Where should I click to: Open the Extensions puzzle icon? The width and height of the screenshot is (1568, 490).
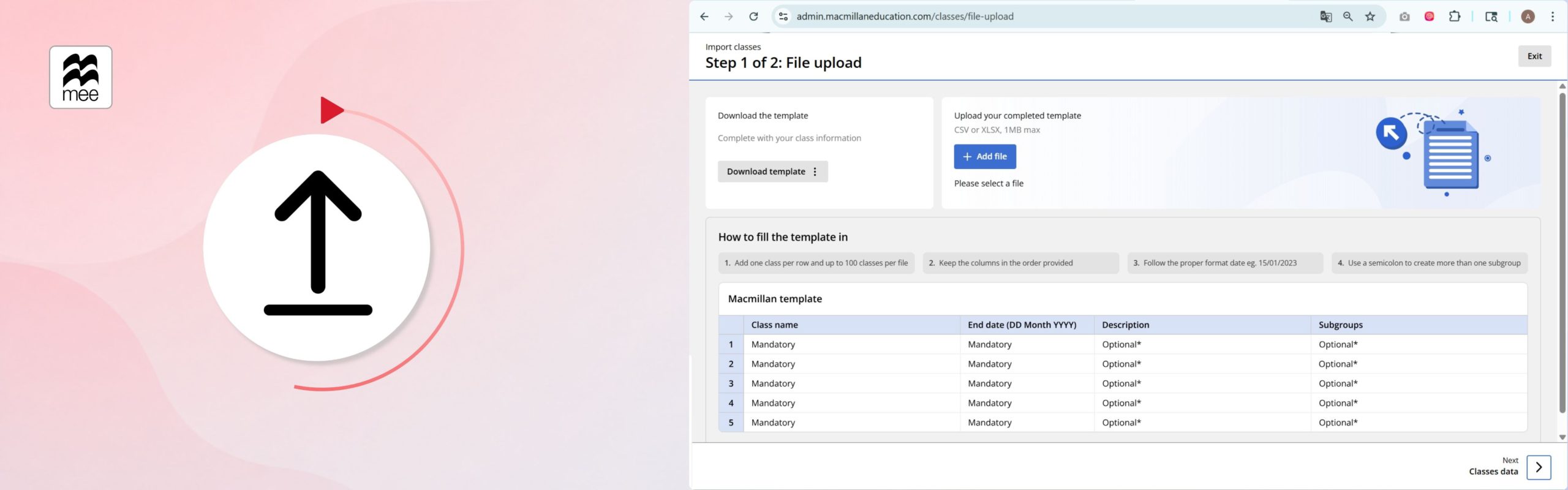point(1454,17)
